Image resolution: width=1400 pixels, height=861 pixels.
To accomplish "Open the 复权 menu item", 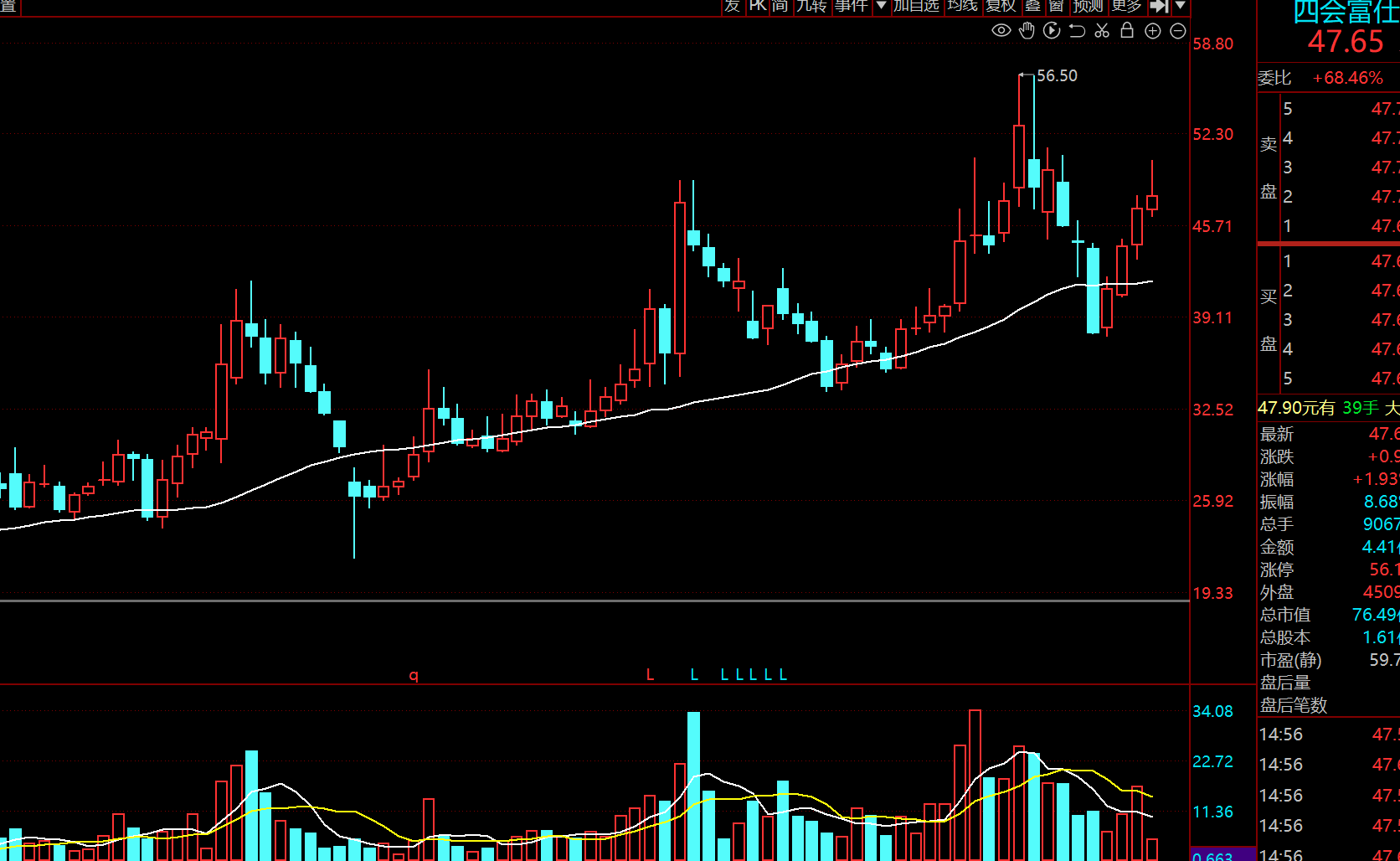I will (1001, 6).
